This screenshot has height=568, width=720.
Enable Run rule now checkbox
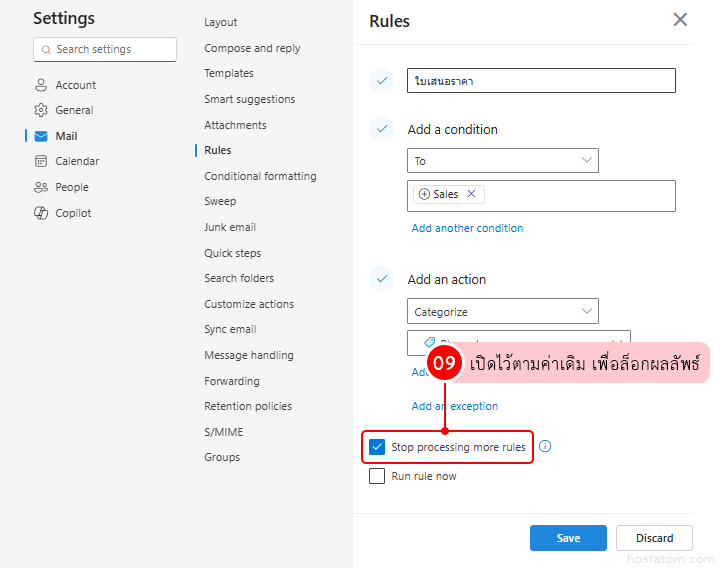pos(377,476)
